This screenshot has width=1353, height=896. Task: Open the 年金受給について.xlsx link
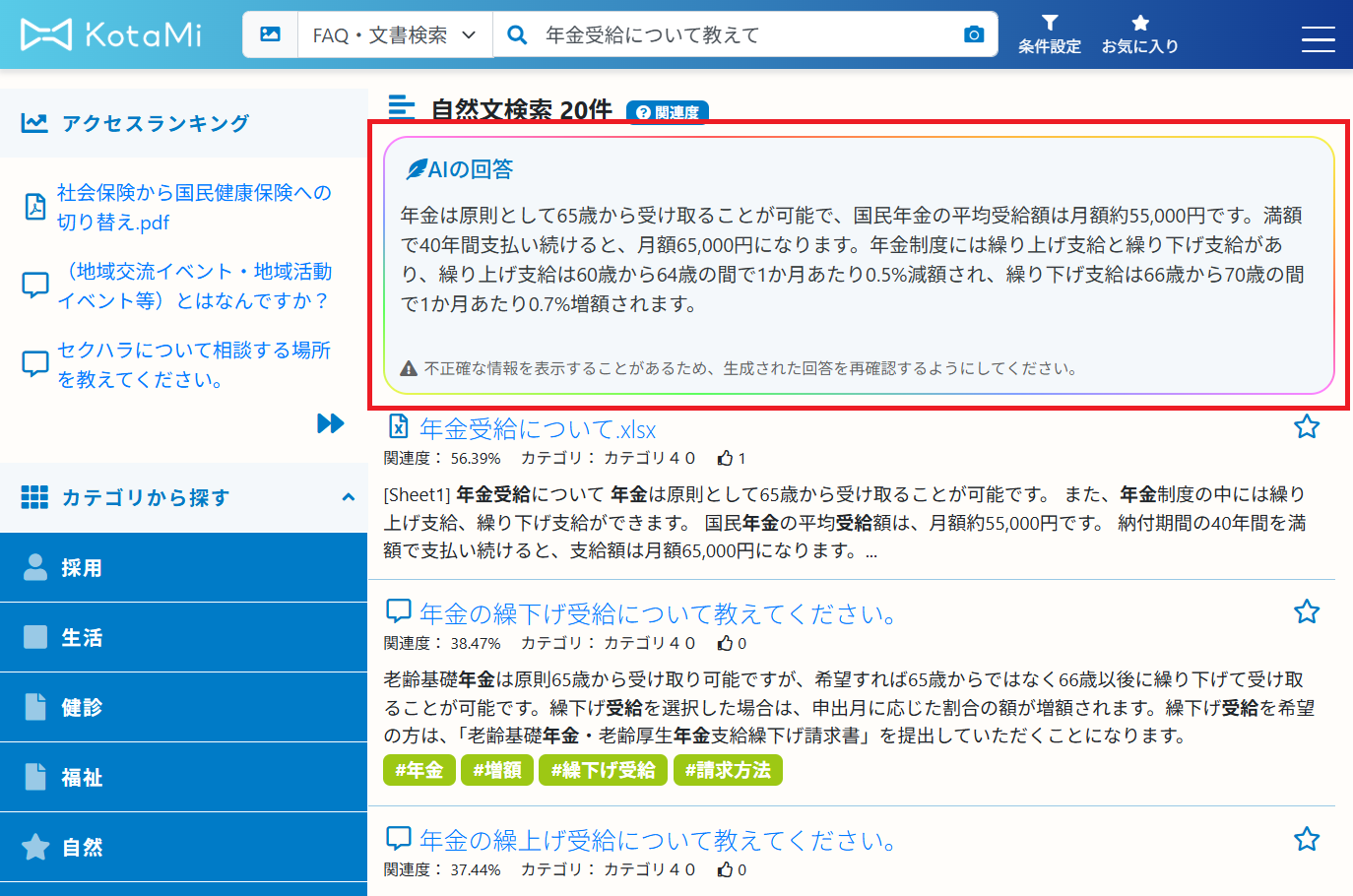537,429
